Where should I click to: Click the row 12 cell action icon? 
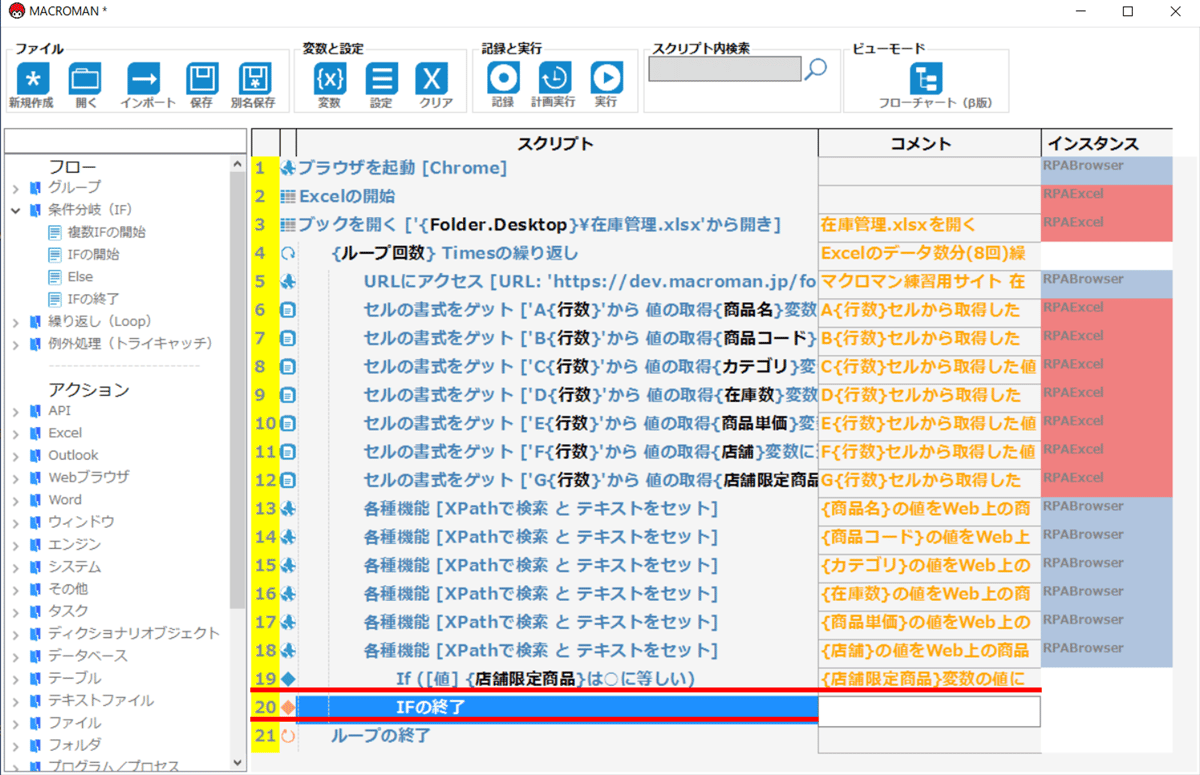click(x=288, y=480)
